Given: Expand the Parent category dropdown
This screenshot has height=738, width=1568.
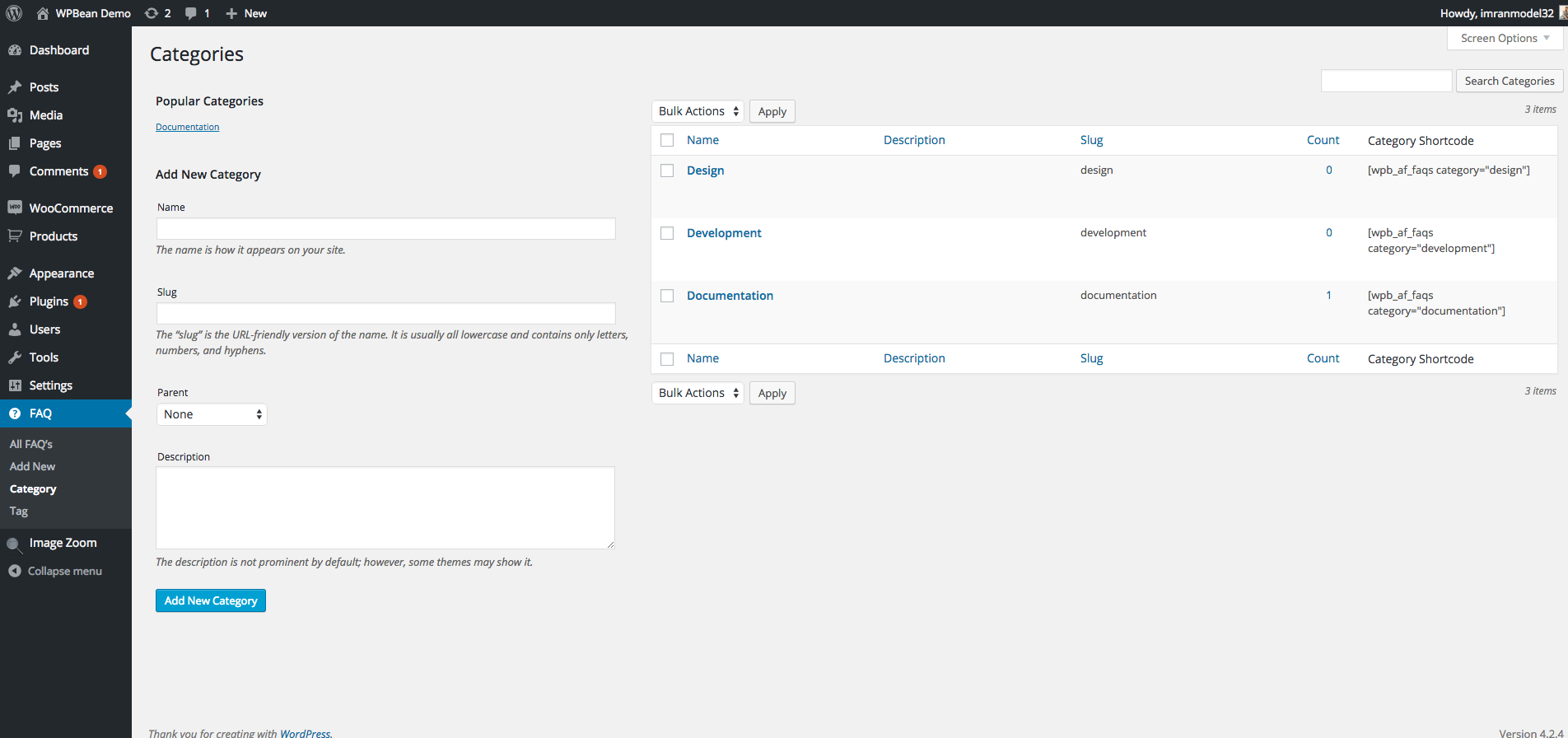Looking at the screenshot, I should click(x=212, y=414).
